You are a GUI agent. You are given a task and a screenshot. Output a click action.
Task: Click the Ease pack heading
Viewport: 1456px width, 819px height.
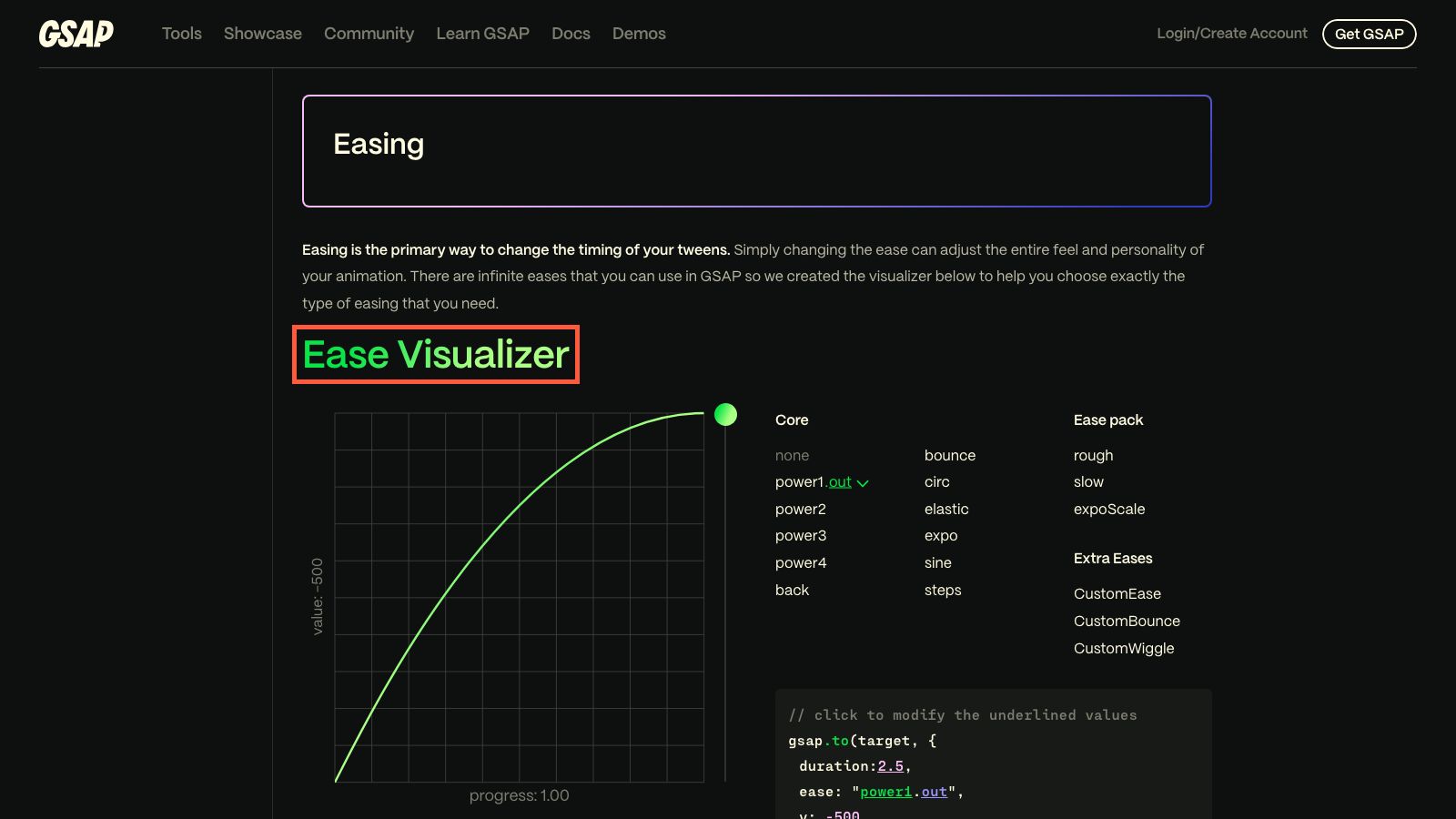tap(1108, 420)
